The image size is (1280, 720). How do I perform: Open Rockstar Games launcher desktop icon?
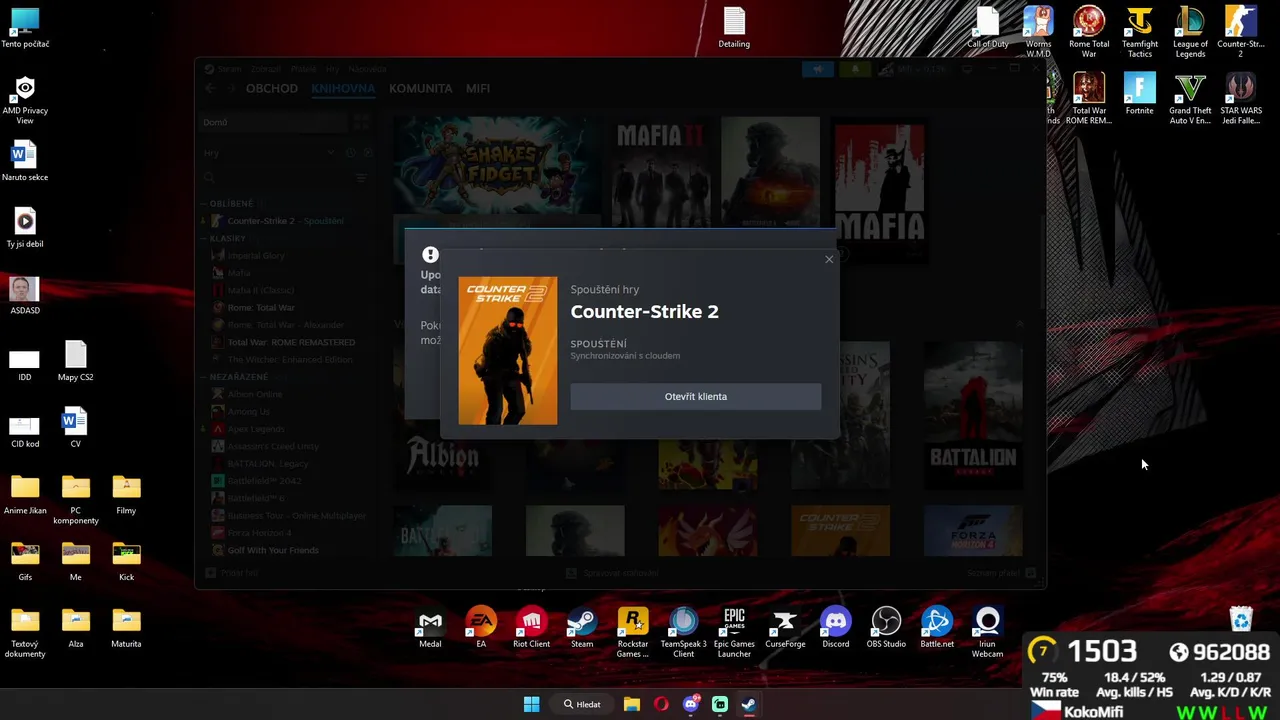632,632
